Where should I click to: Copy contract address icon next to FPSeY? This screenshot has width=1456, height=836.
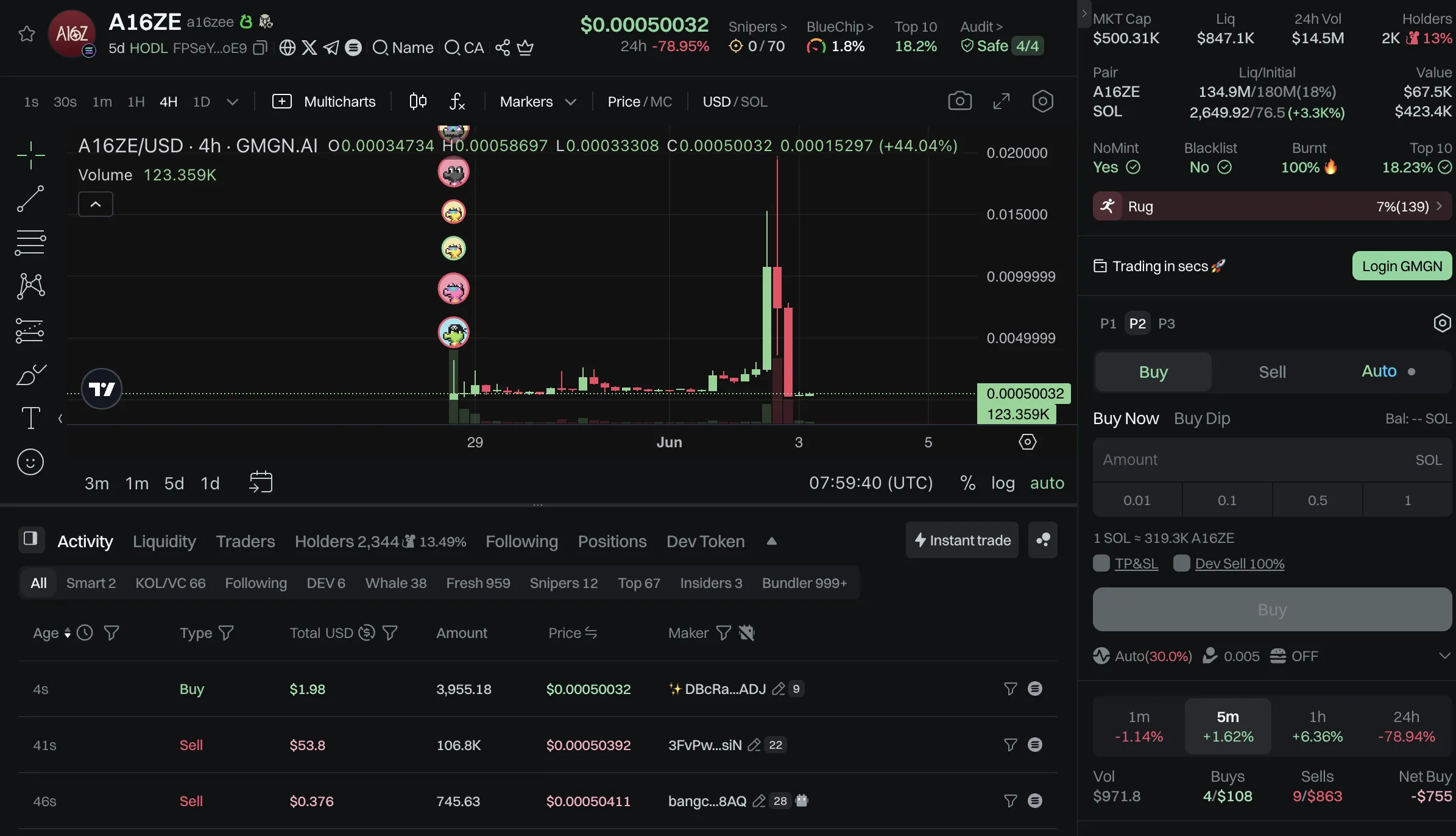[260, 48]
